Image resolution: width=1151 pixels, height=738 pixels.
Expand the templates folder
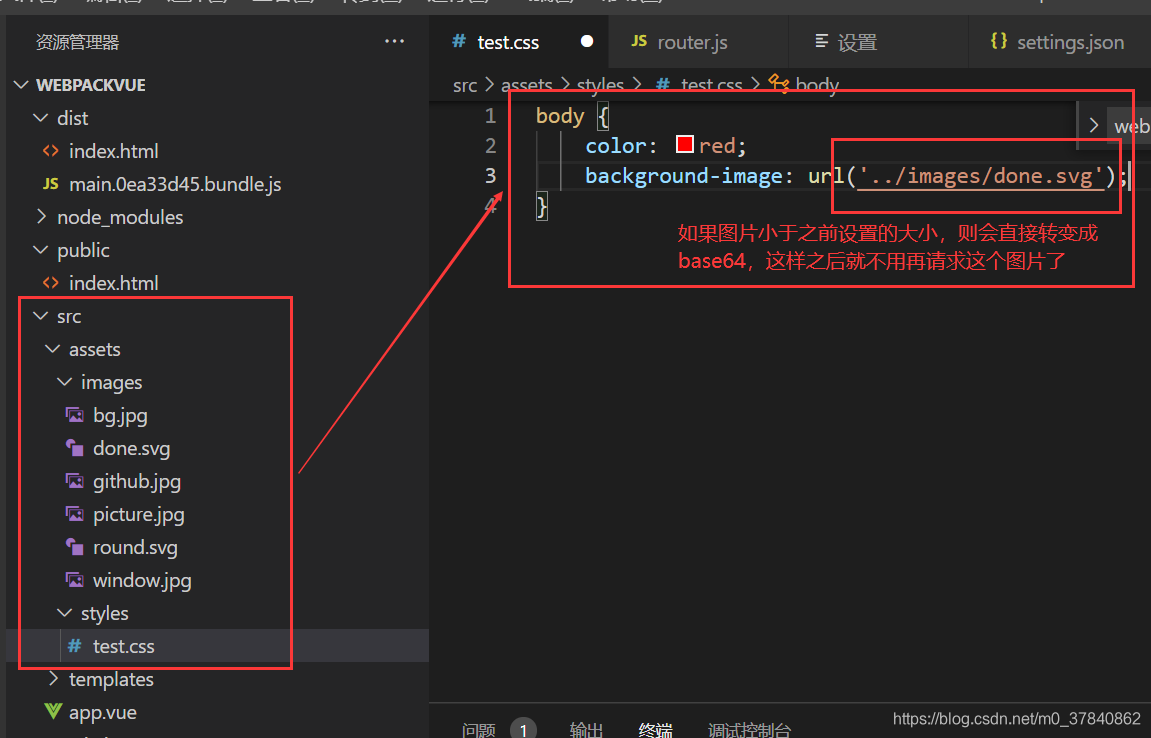(x=53, y=679)
